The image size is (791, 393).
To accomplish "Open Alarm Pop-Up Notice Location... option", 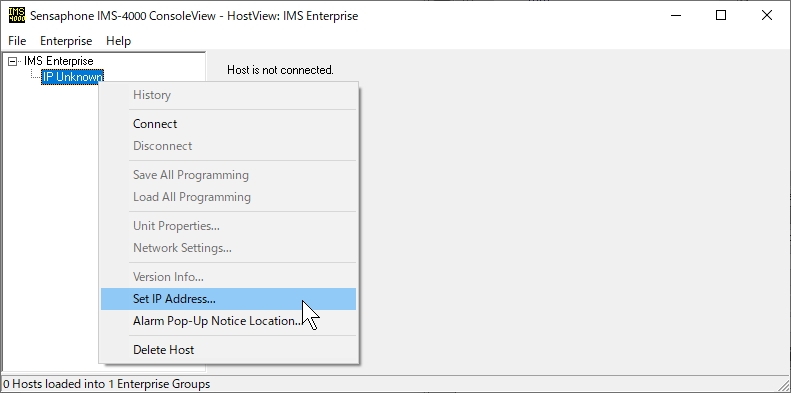I will [x=229, y=321].
